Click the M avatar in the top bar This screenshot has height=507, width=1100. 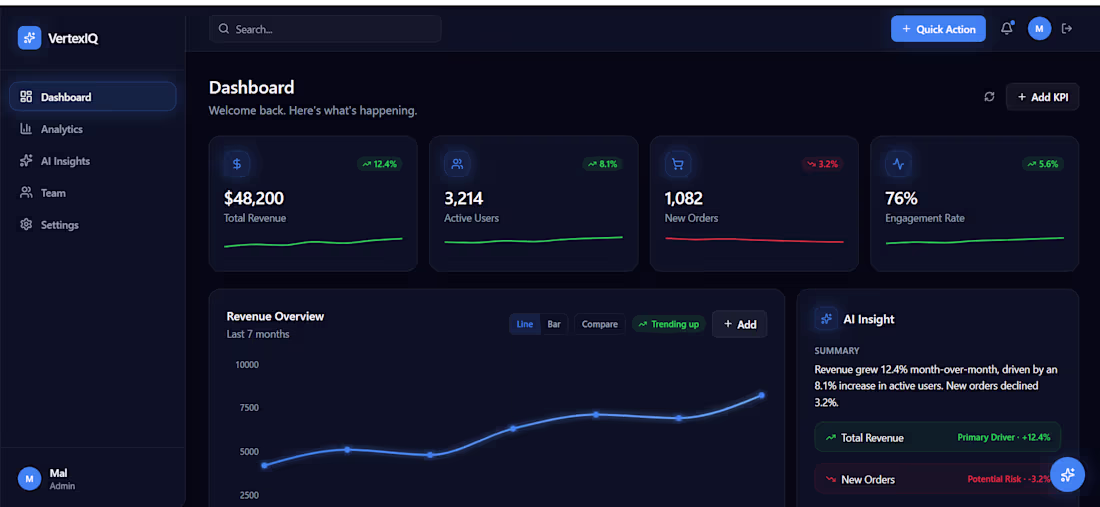point(1039,29)
